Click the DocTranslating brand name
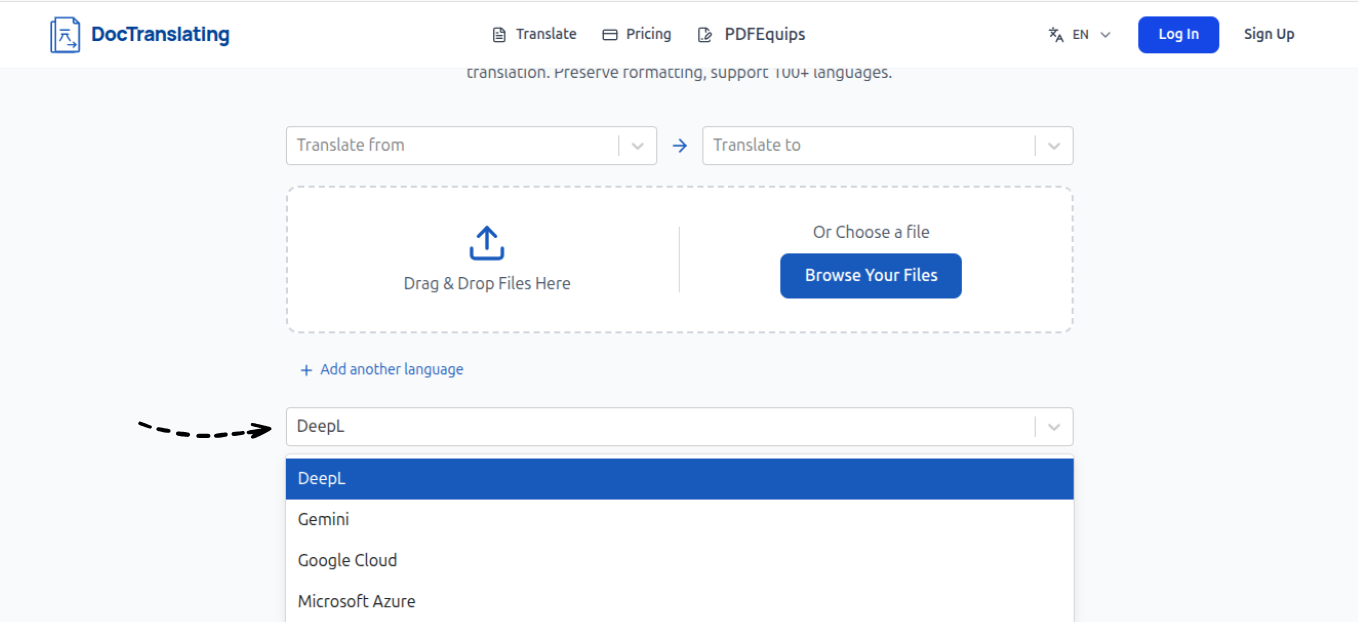 [160, 35]
